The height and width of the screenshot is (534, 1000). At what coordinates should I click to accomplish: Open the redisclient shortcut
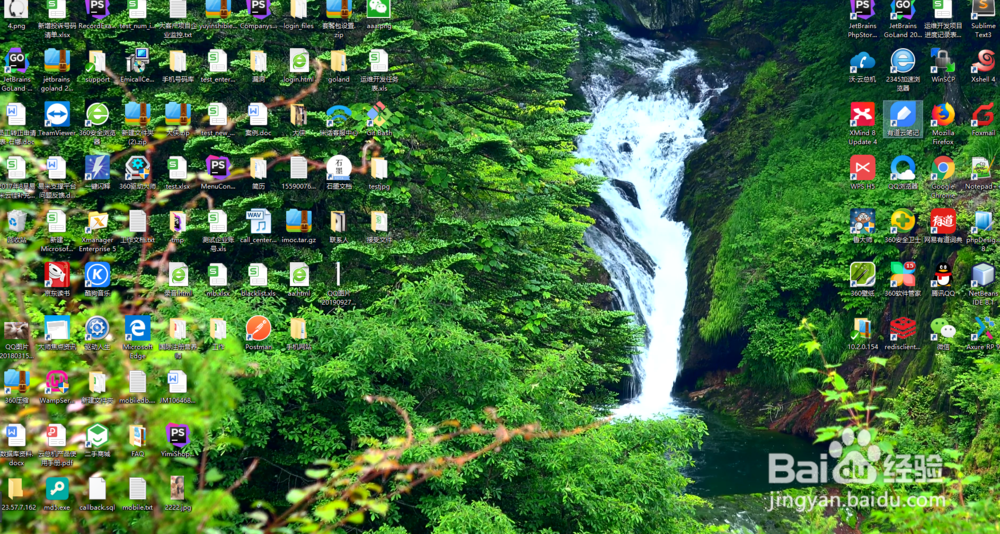(x=902, y=328)
